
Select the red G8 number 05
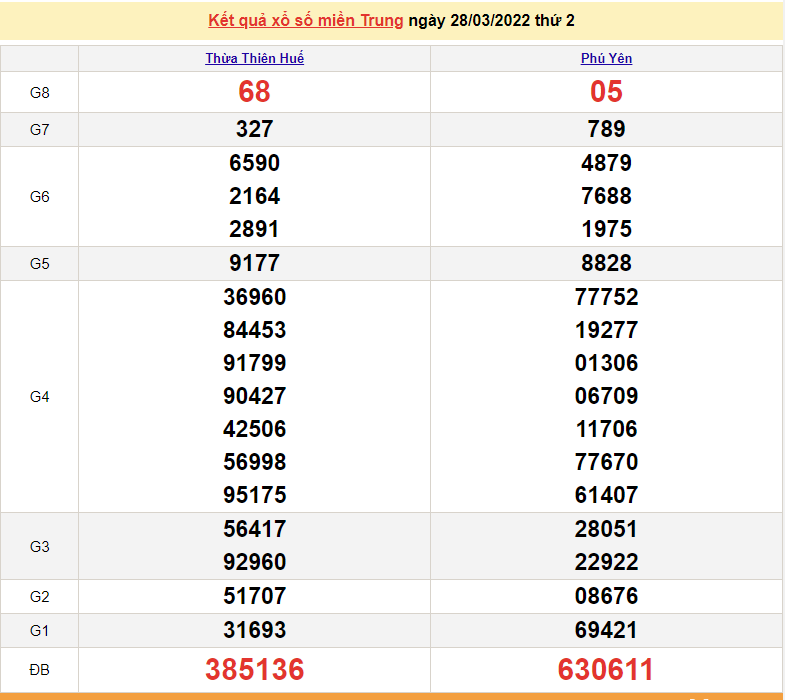point(606,92)
